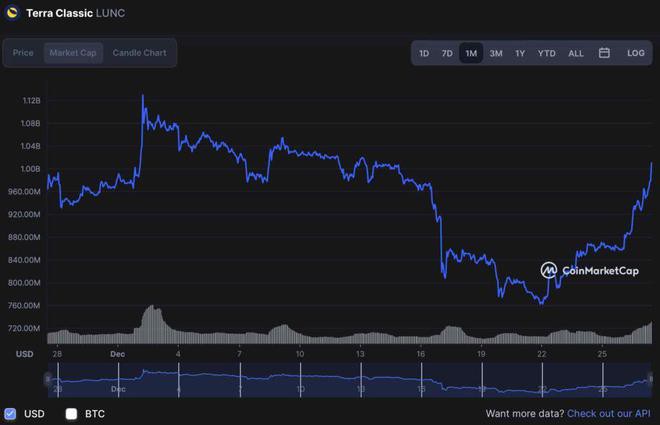
Task: Uncheck the USD currency checkbox
Action: tap(11, 414)
